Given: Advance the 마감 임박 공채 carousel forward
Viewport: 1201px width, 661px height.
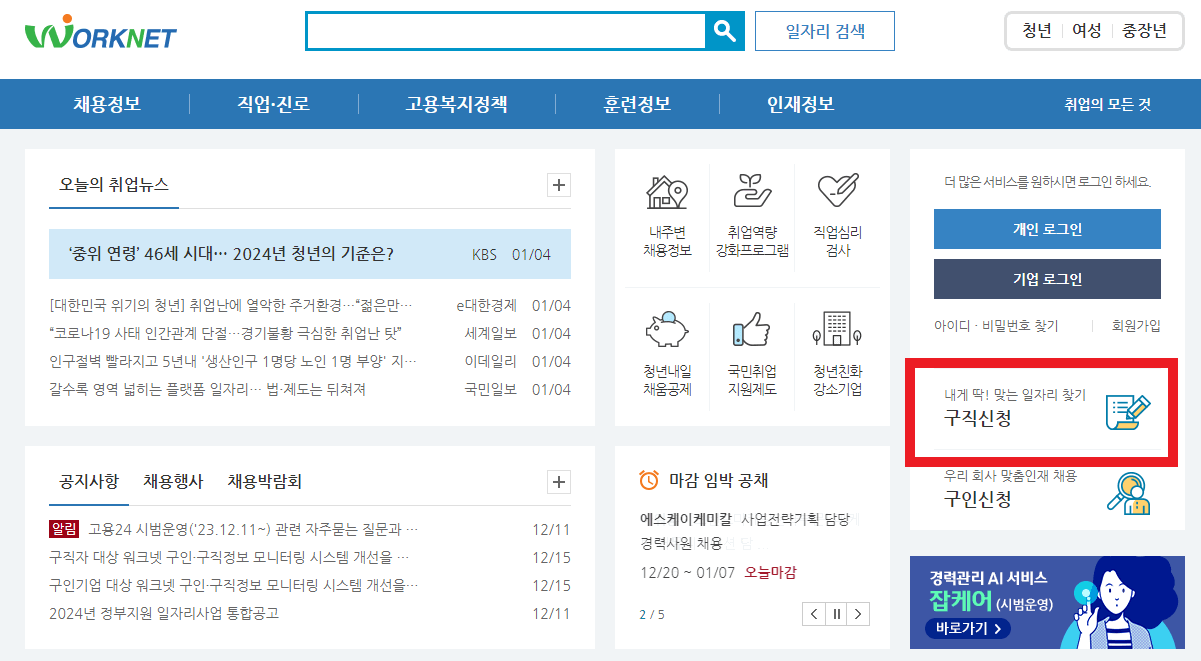Looking at the screenshot, I should [857, 613].
